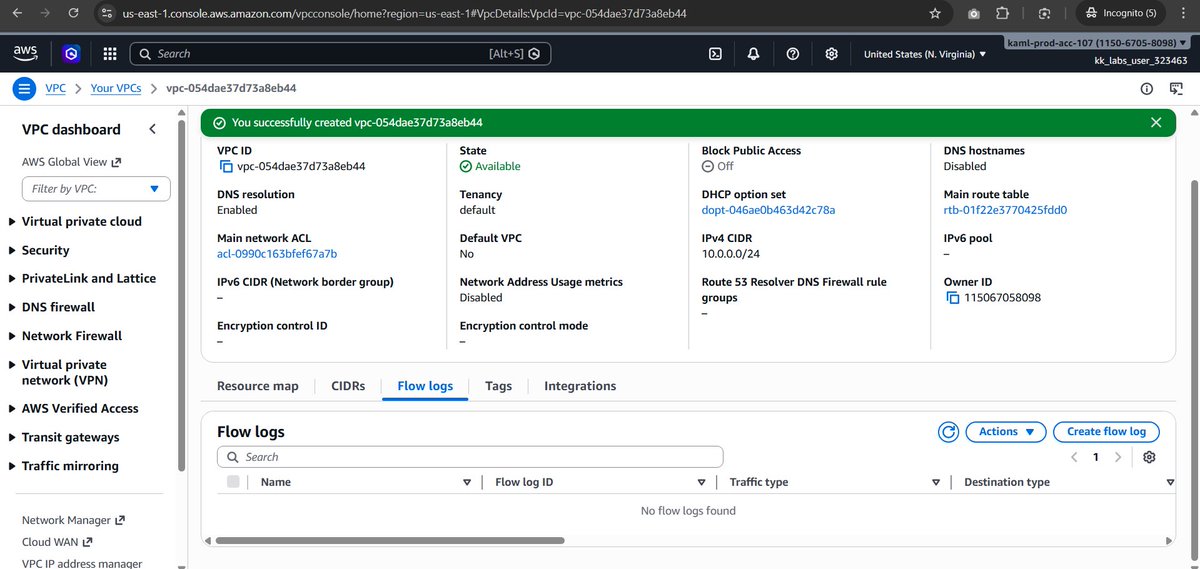This screenshot has width=1200, height=569.
Task: Copy the VPC ID to clipboard
Action: point(225,167)
